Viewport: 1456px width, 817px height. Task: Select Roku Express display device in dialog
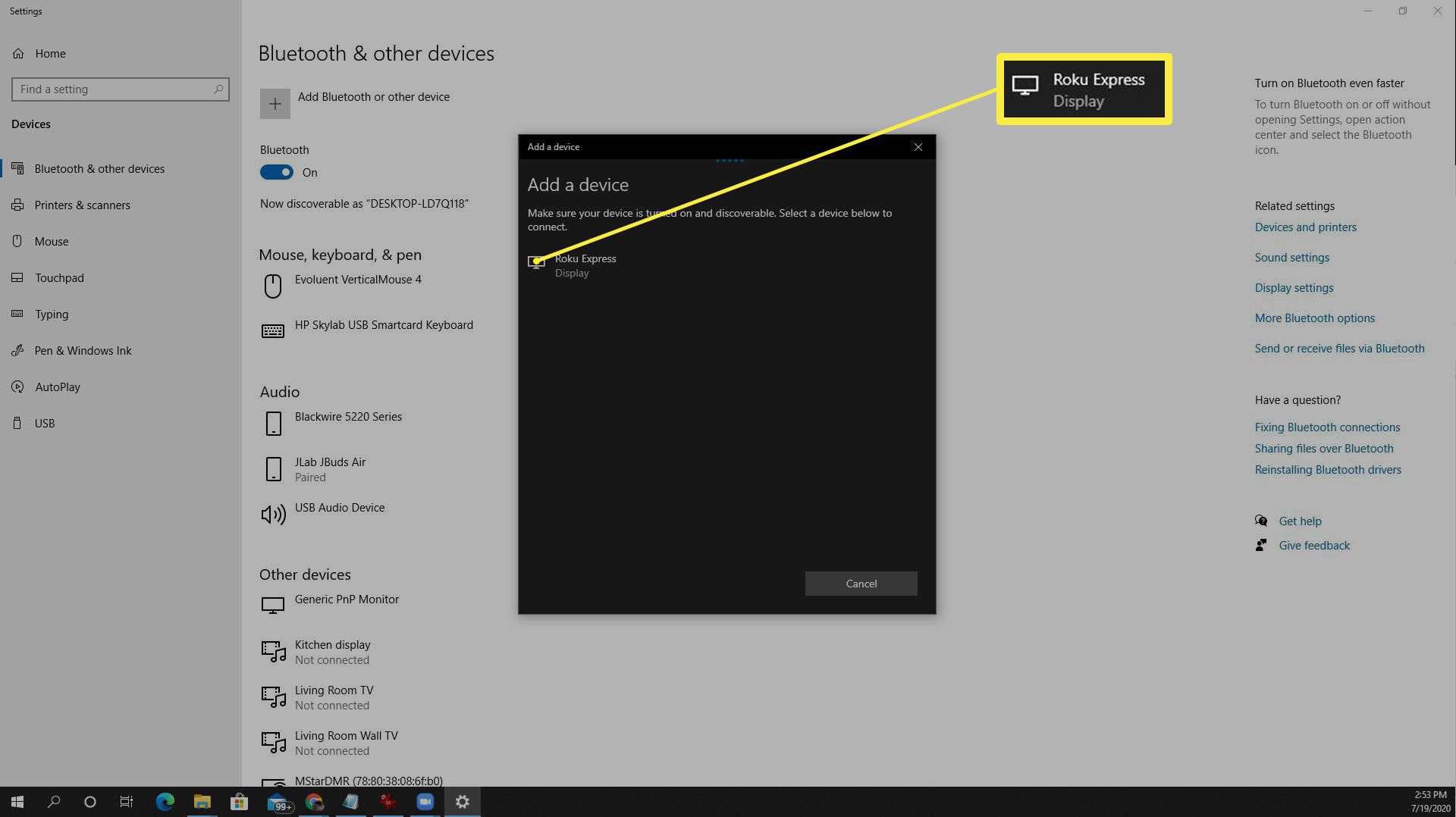tap(585, 265)
